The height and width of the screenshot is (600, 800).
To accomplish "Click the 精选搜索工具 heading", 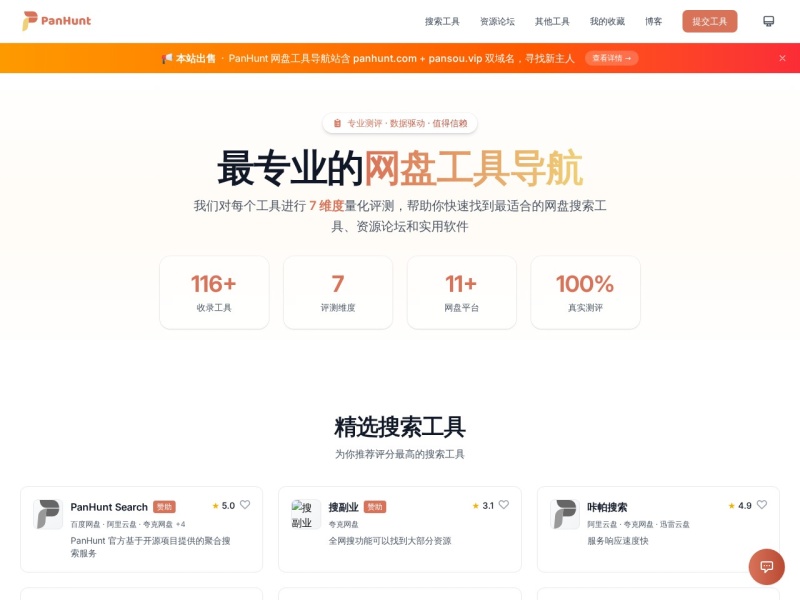I will click(400, 427).
